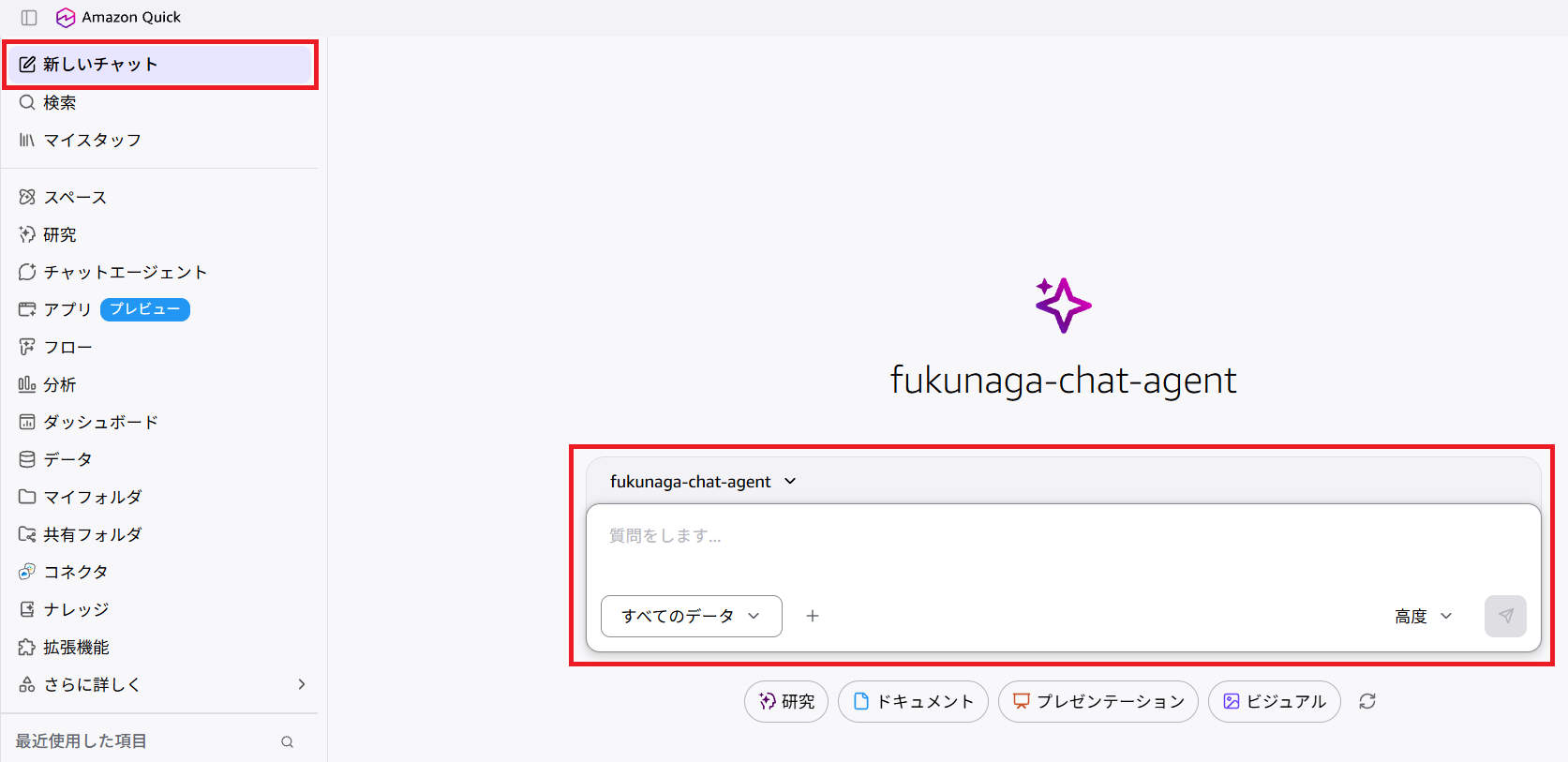The height and width of the screenshot is (762, 1568).
Task: Click the send message button
Action: click(x=1505, y=616)
